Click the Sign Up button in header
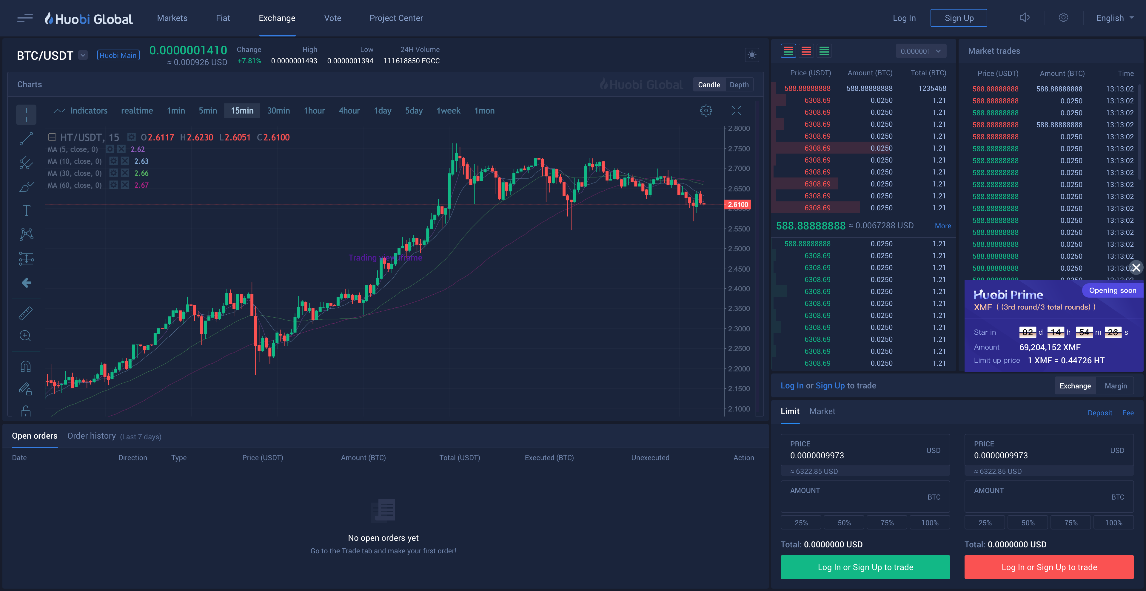The height and width of the screenshot is (591, 1146). [x=958, y=18]
